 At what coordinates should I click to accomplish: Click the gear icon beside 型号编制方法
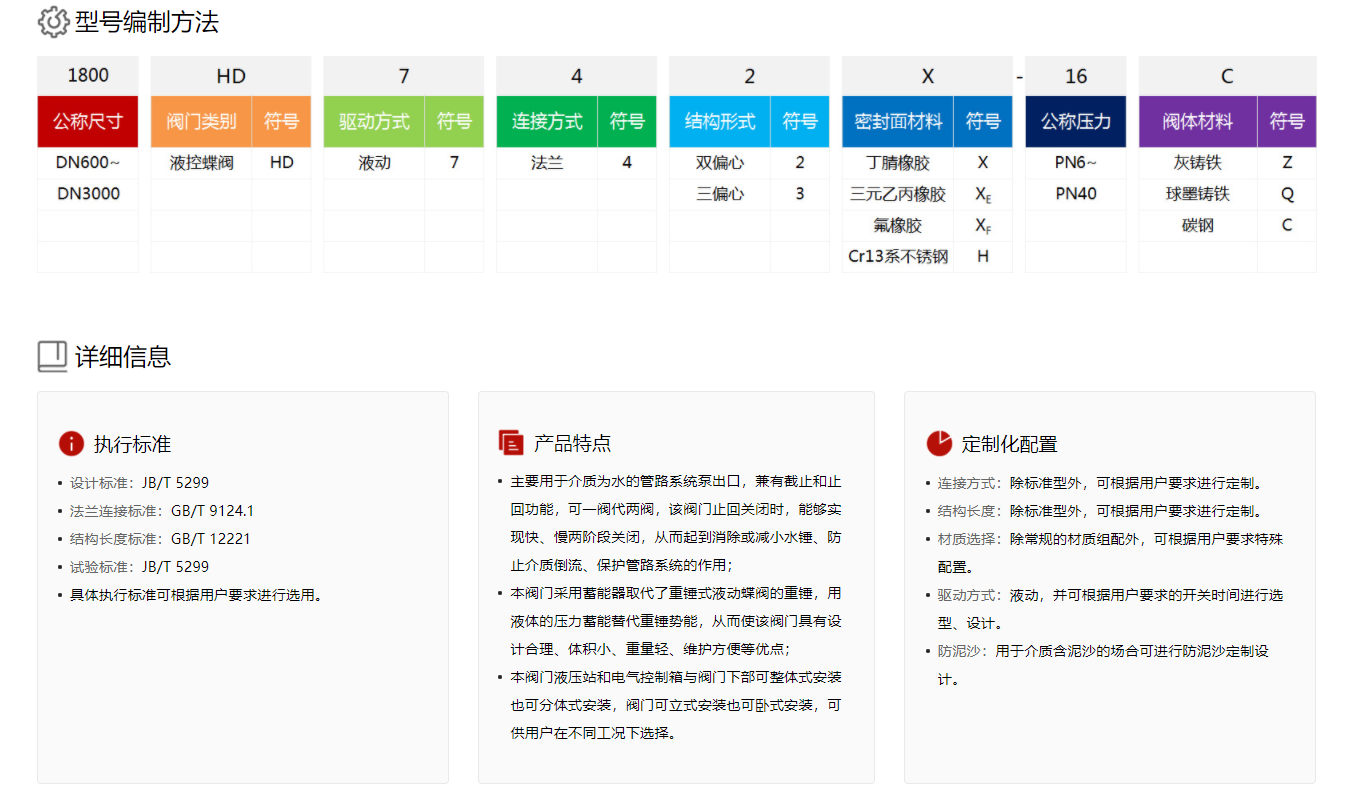(x=53, y=22)
